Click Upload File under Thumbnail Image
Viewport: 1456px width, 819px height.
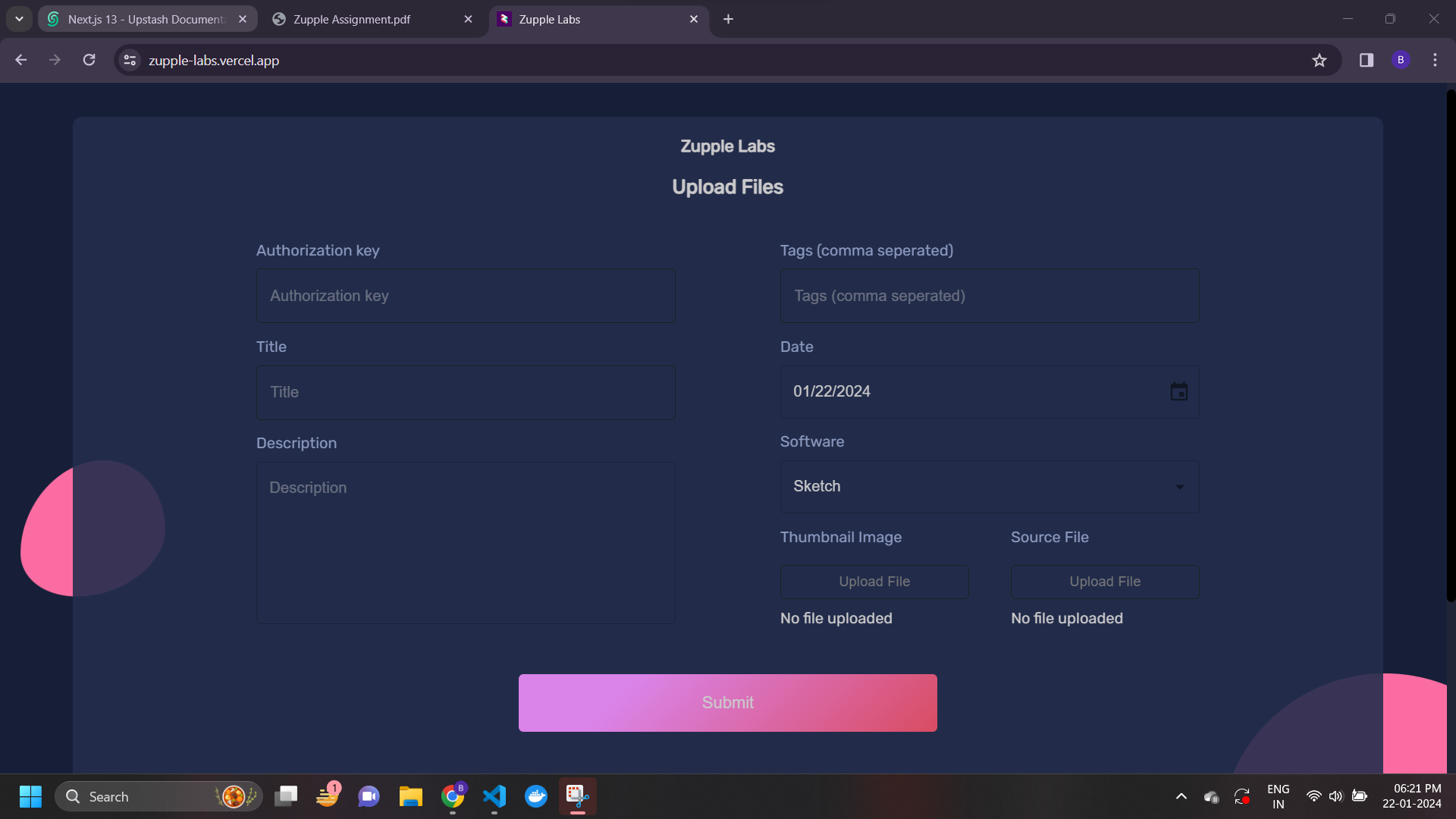click(874, 582)
